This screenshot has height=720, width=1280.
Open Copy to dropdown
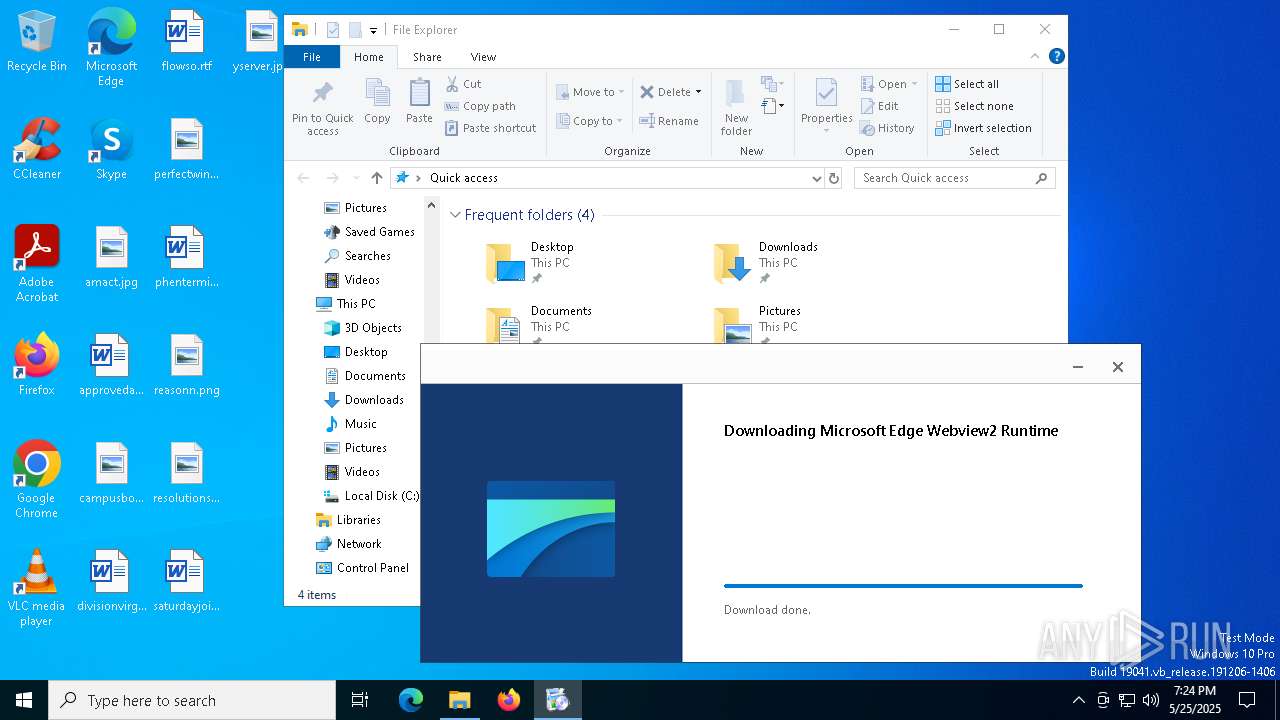point(590,121)
